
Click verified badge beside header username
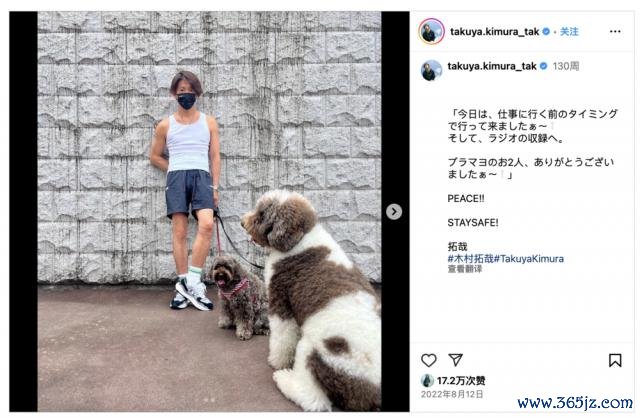[x=546, y=31]
